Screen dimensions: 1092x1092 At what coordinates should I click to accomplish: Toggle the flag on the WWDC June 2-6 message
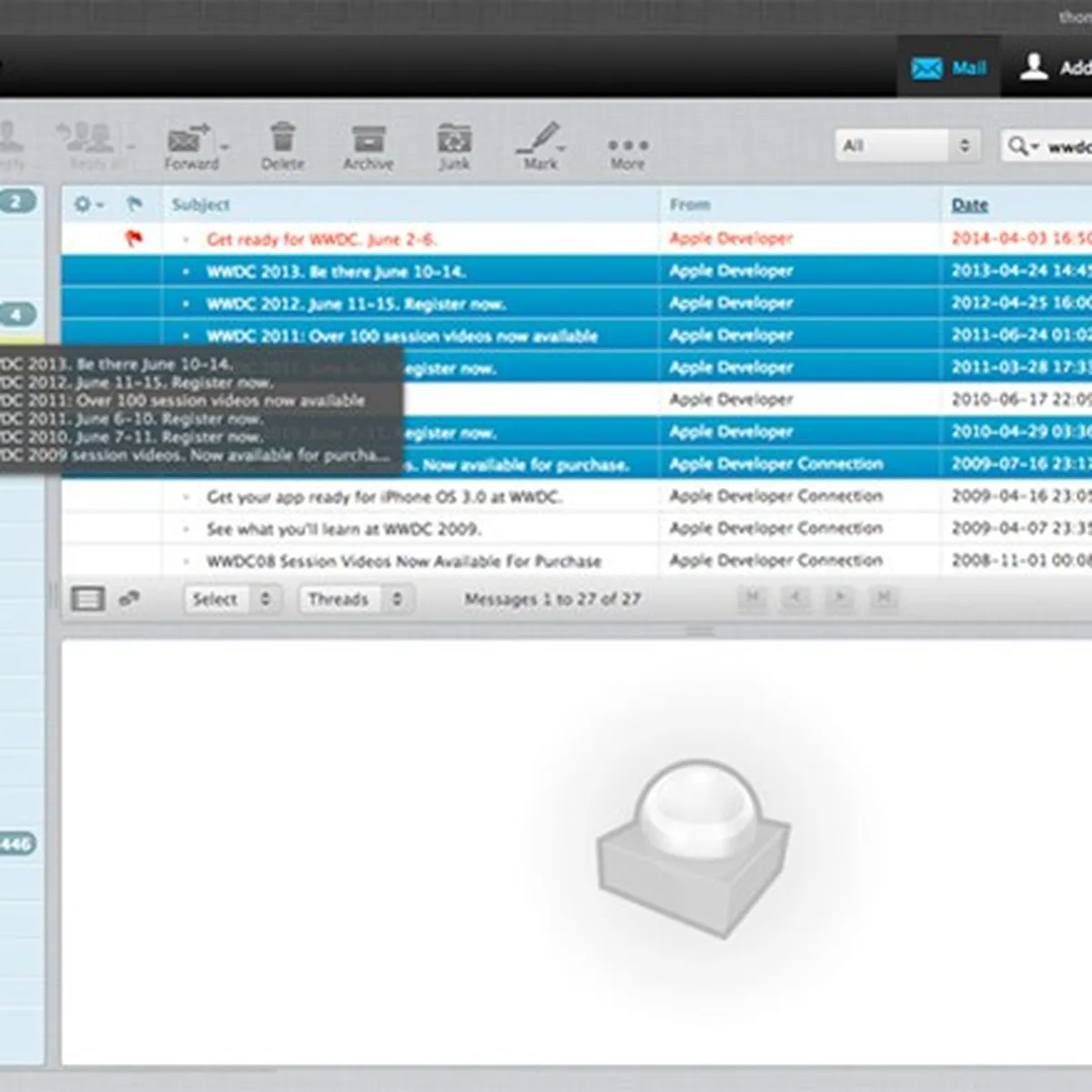point(134,239)
